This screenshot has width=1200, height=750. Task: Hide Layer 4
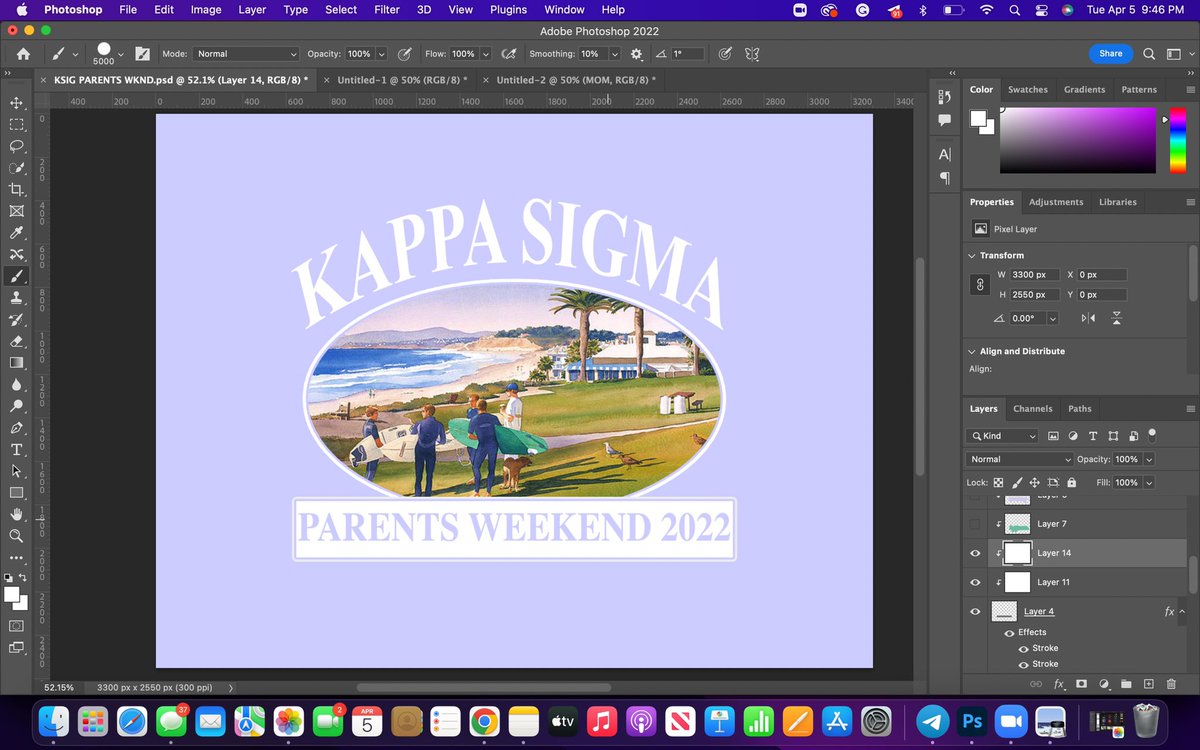coord(975,611)
